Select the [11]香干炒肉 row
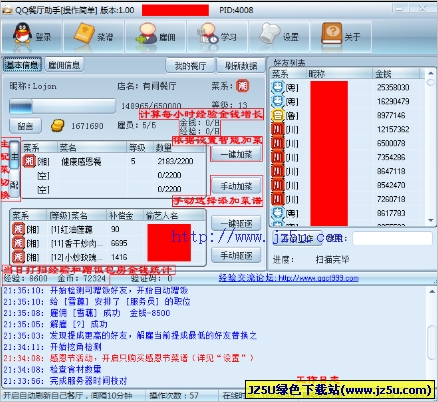 pyautogui.click(x=108, y=243)
